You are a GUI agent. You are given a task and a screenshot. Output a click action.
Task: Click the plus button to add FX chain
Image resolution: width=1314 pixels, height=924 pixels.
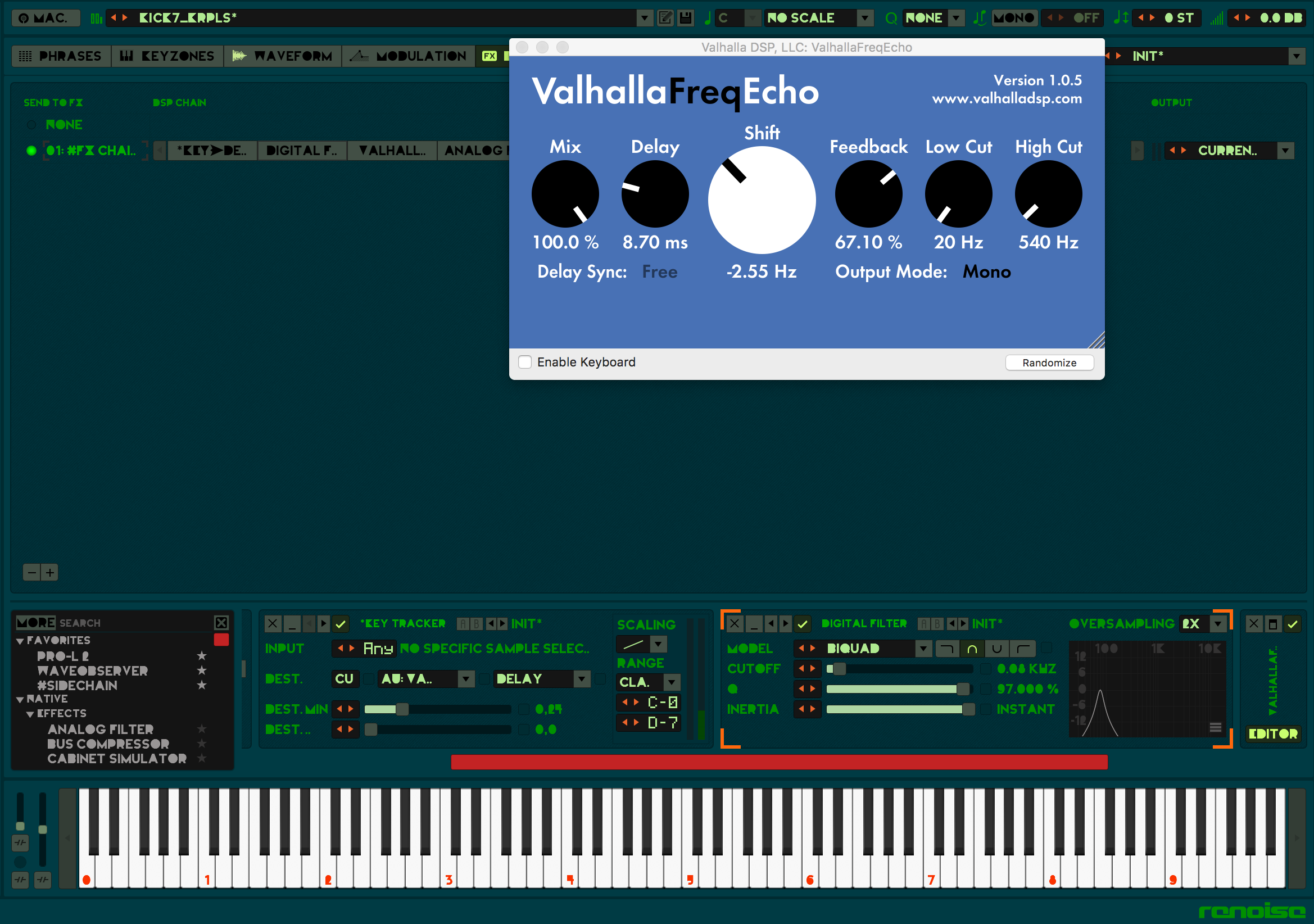(x=50, y=573)
